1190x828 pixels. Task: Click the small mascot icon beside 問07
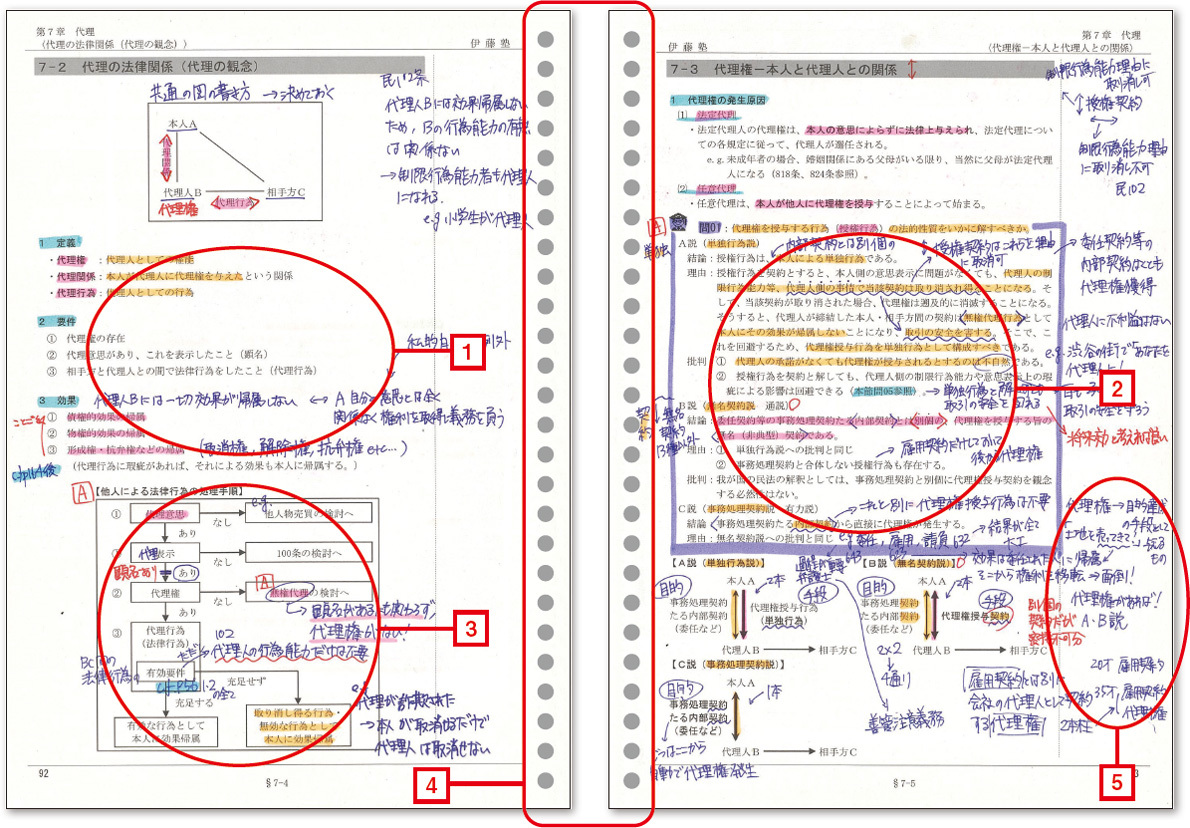[x=680, y=227]
